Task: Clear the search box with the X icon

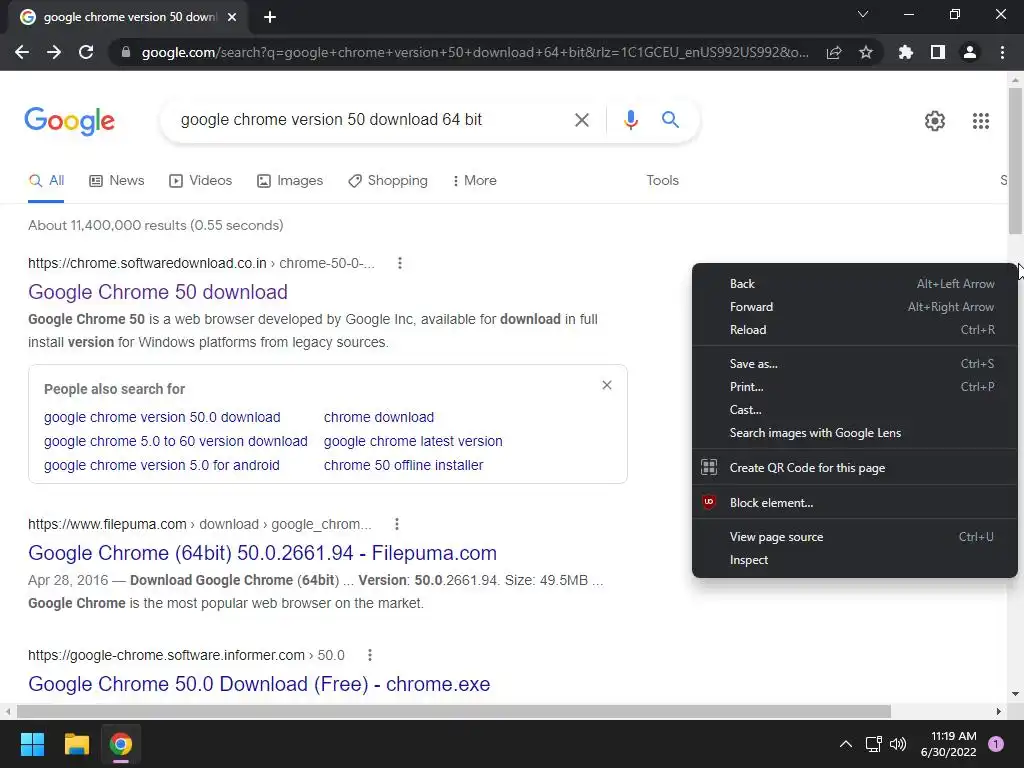Action: coord(581,120)
